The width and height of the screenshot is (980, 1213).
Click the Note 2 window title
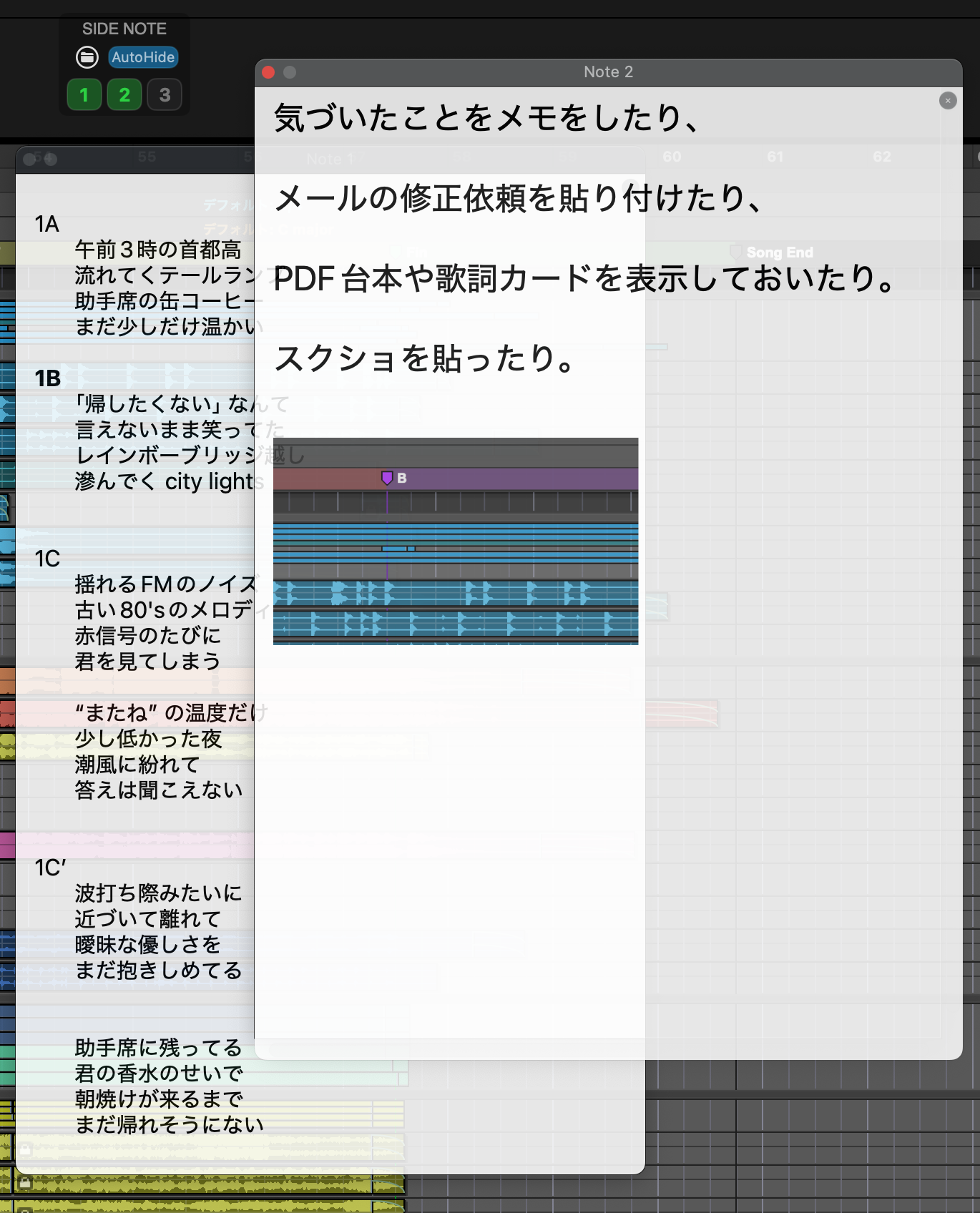click(x=608, y=72)
